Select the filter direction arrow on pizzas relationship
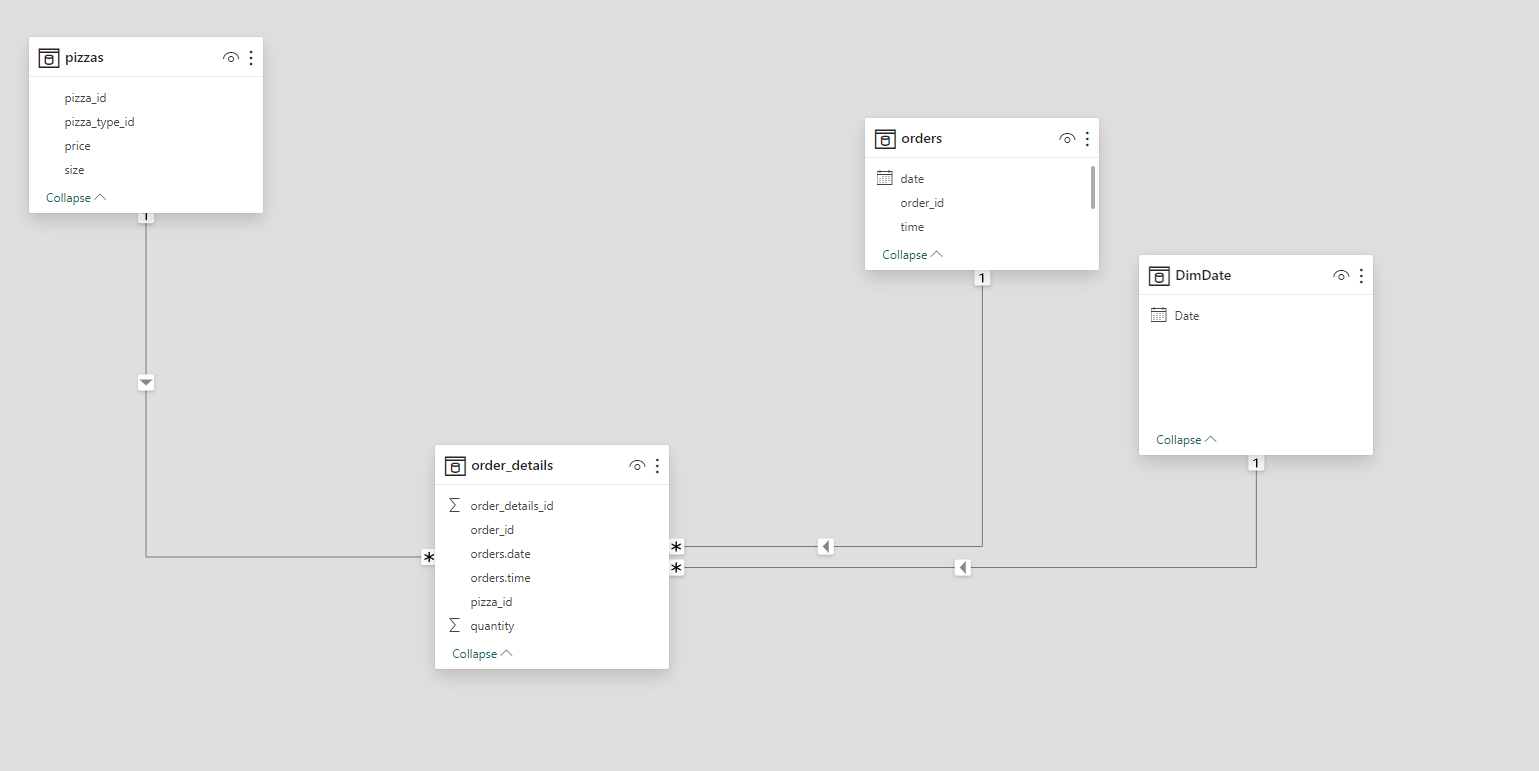The width and height of the screenshot is (1539, 771). point(146,383)
